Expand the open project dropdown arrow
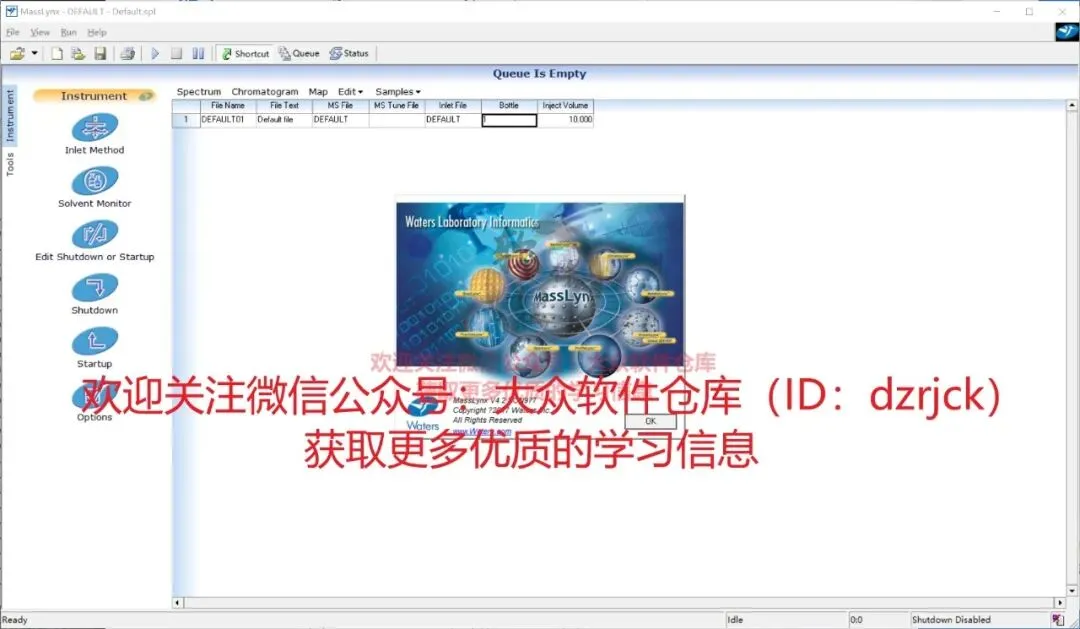1080x629 pixels. click(x=34, y=53)
